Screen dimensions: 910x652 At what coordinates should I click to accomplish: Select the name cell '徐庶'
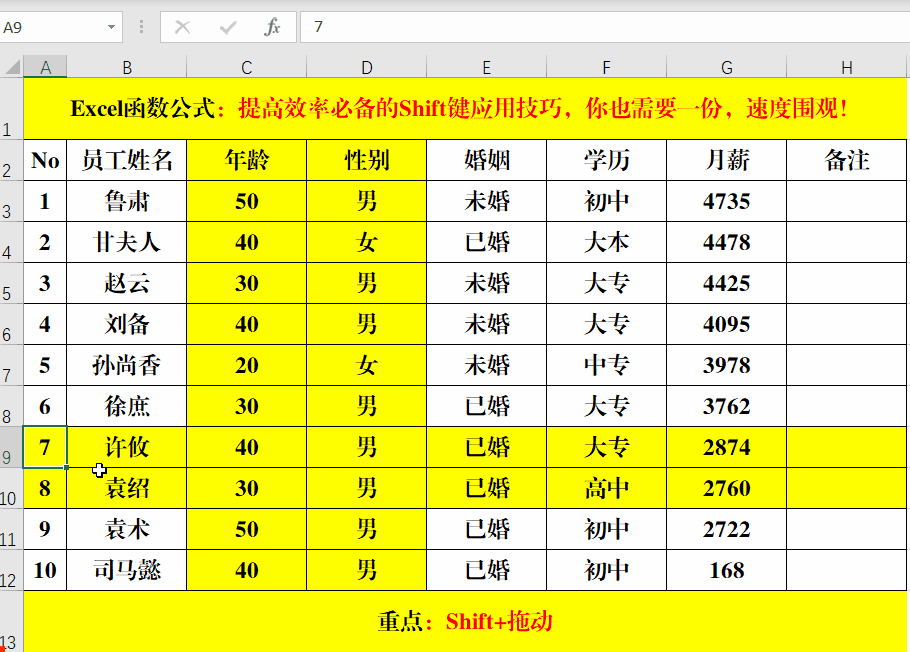click(127, 406)
